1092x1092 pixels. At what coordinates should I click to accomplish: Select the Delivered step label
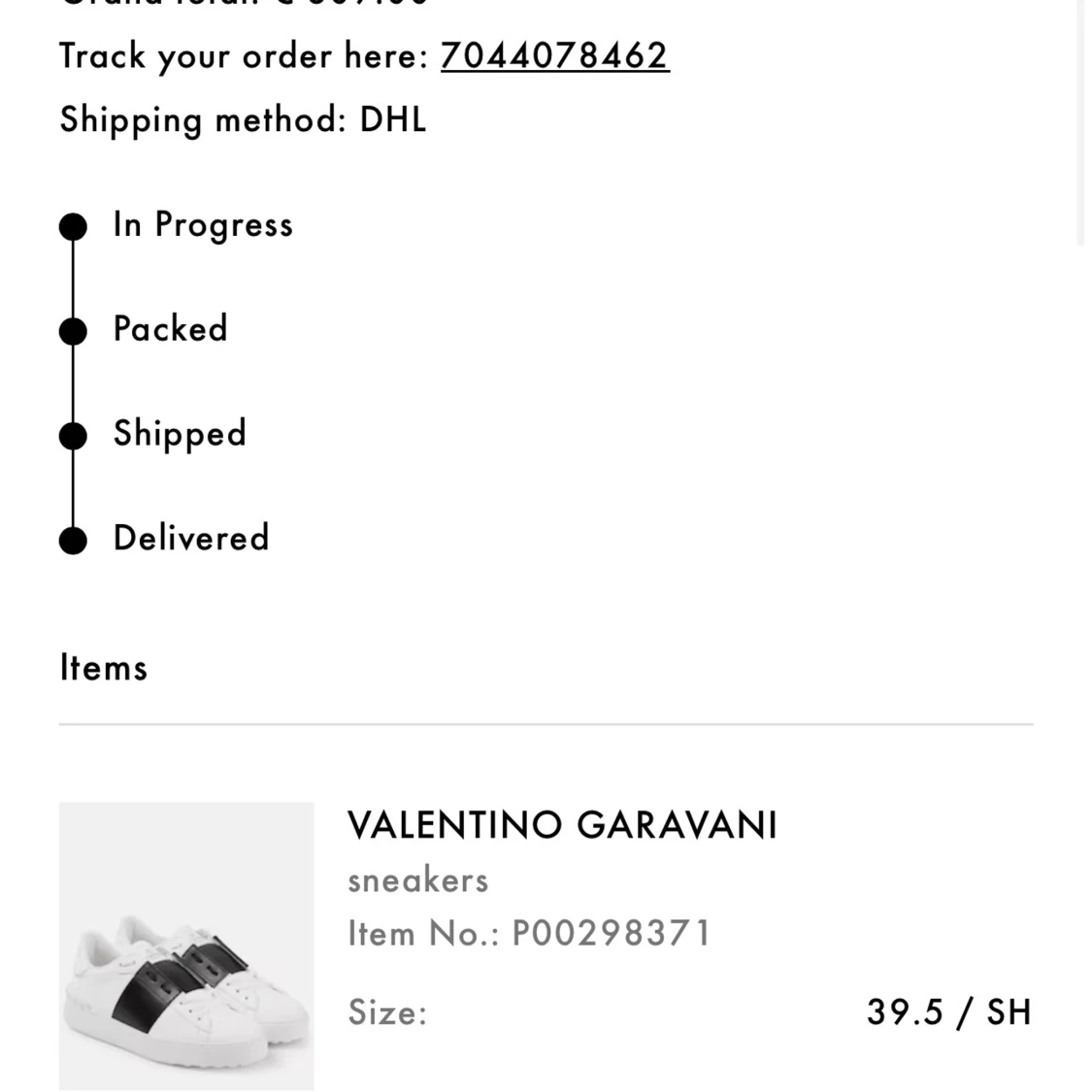coord(191,538)
